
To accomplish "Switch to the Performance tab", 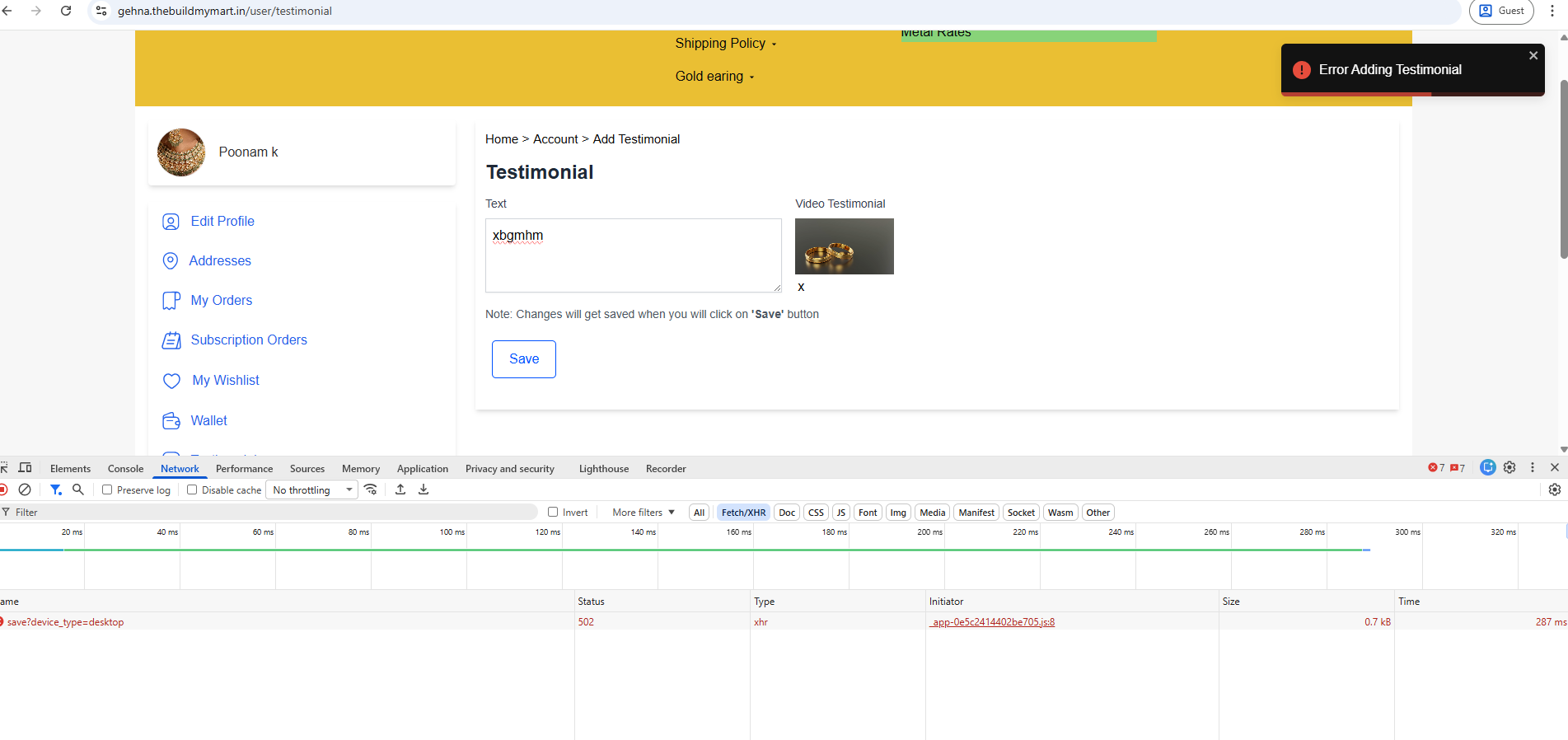I will 244,468.
